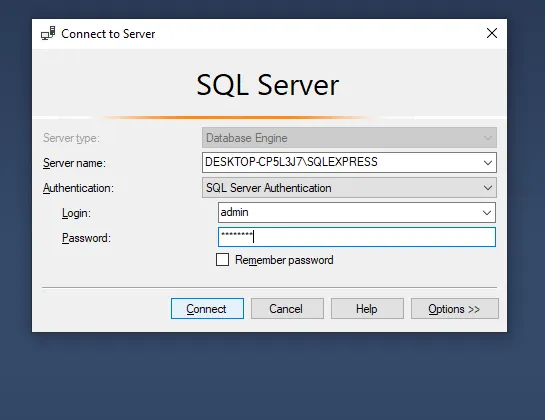Click the SQL Server banner heading
This screenshot has width=545, height=420.
click(267, 85)
